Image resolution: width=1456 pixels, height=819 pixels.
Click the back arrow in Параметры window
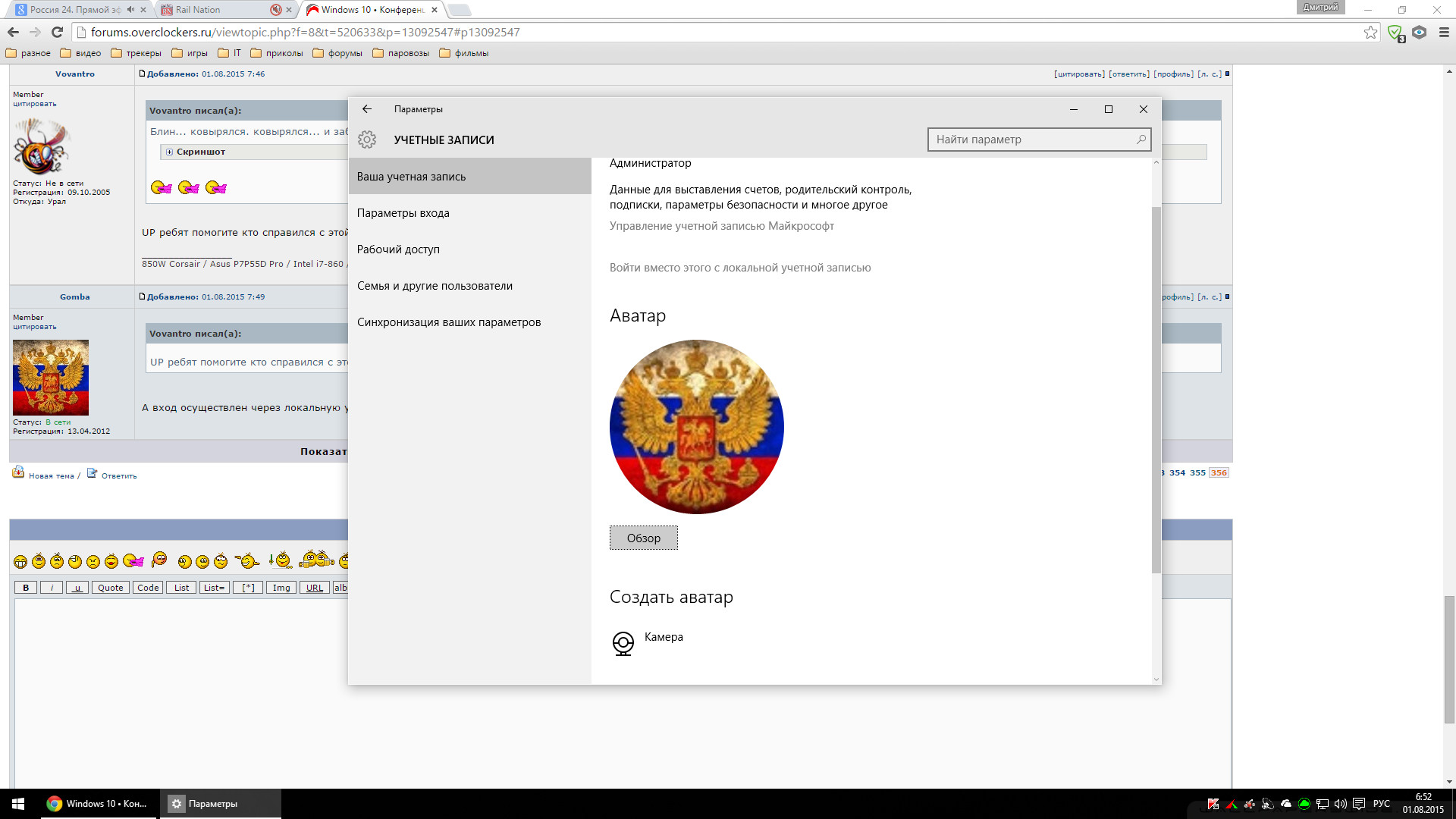(x=367, y=109)
